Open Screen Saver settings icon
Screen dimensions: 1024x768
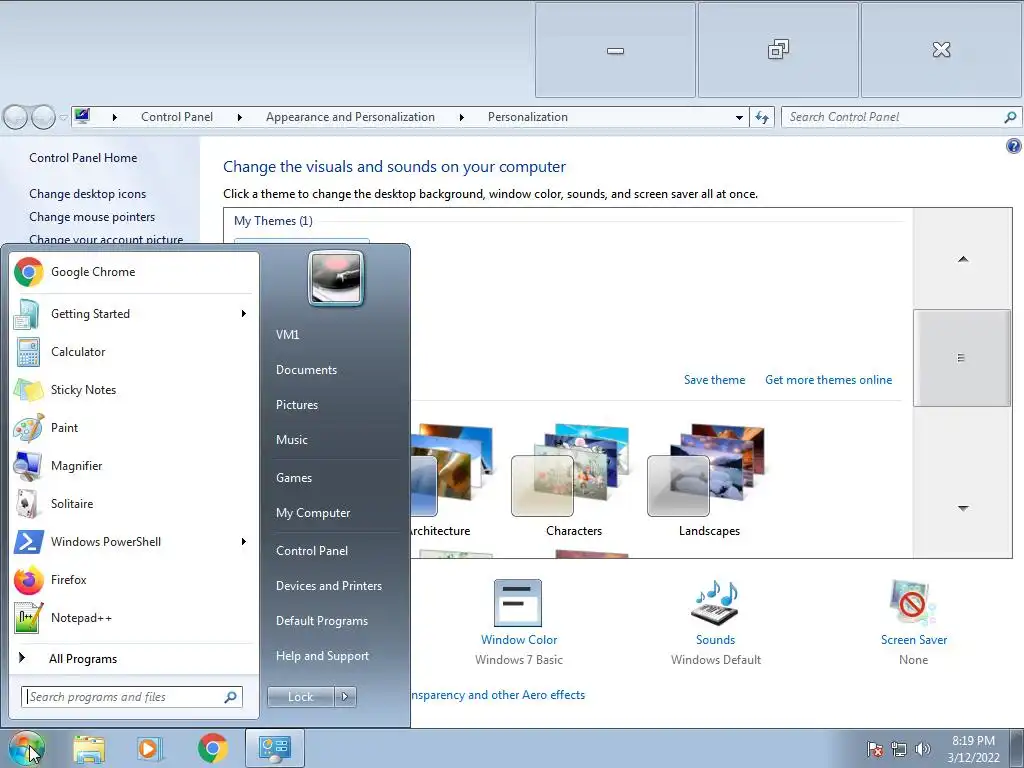(x=913, y=603)
